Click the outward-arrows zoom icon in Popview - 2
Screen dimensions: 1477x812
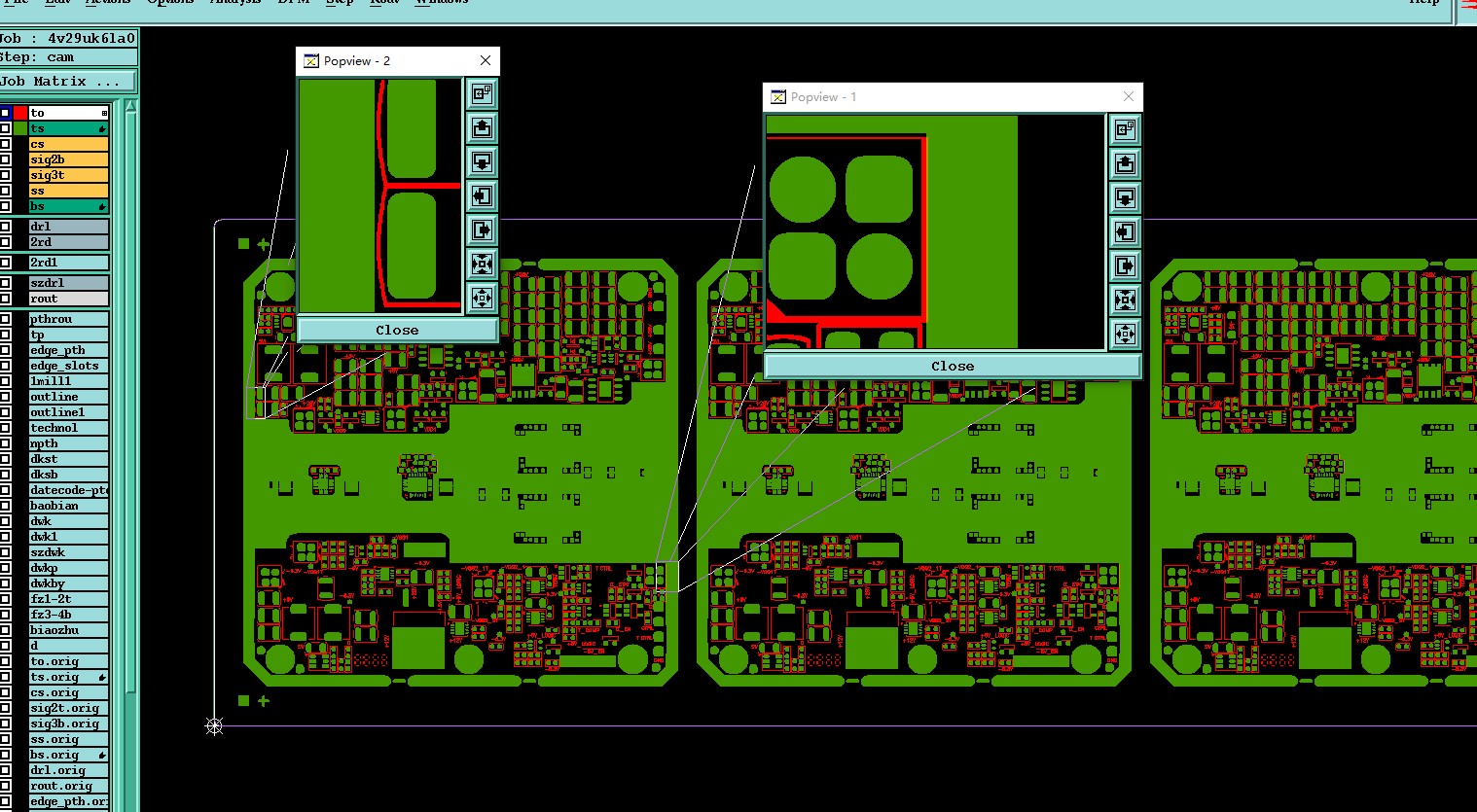(x=483, y=298)
